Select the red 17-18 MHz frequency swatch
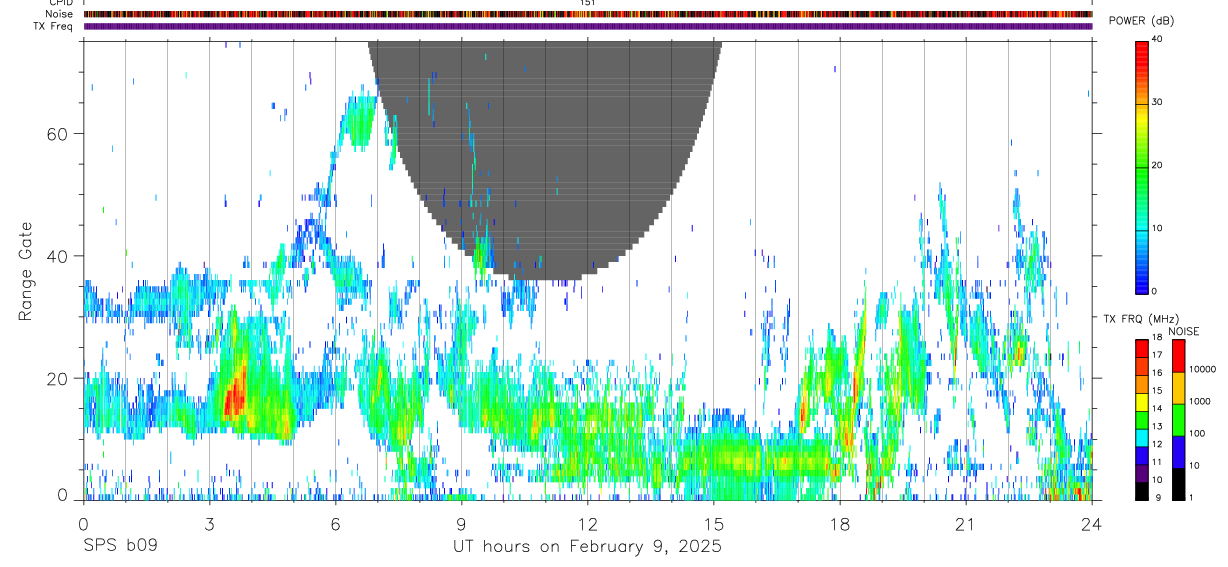This screenshot has height=567, width=1228. click(1141, 348)
